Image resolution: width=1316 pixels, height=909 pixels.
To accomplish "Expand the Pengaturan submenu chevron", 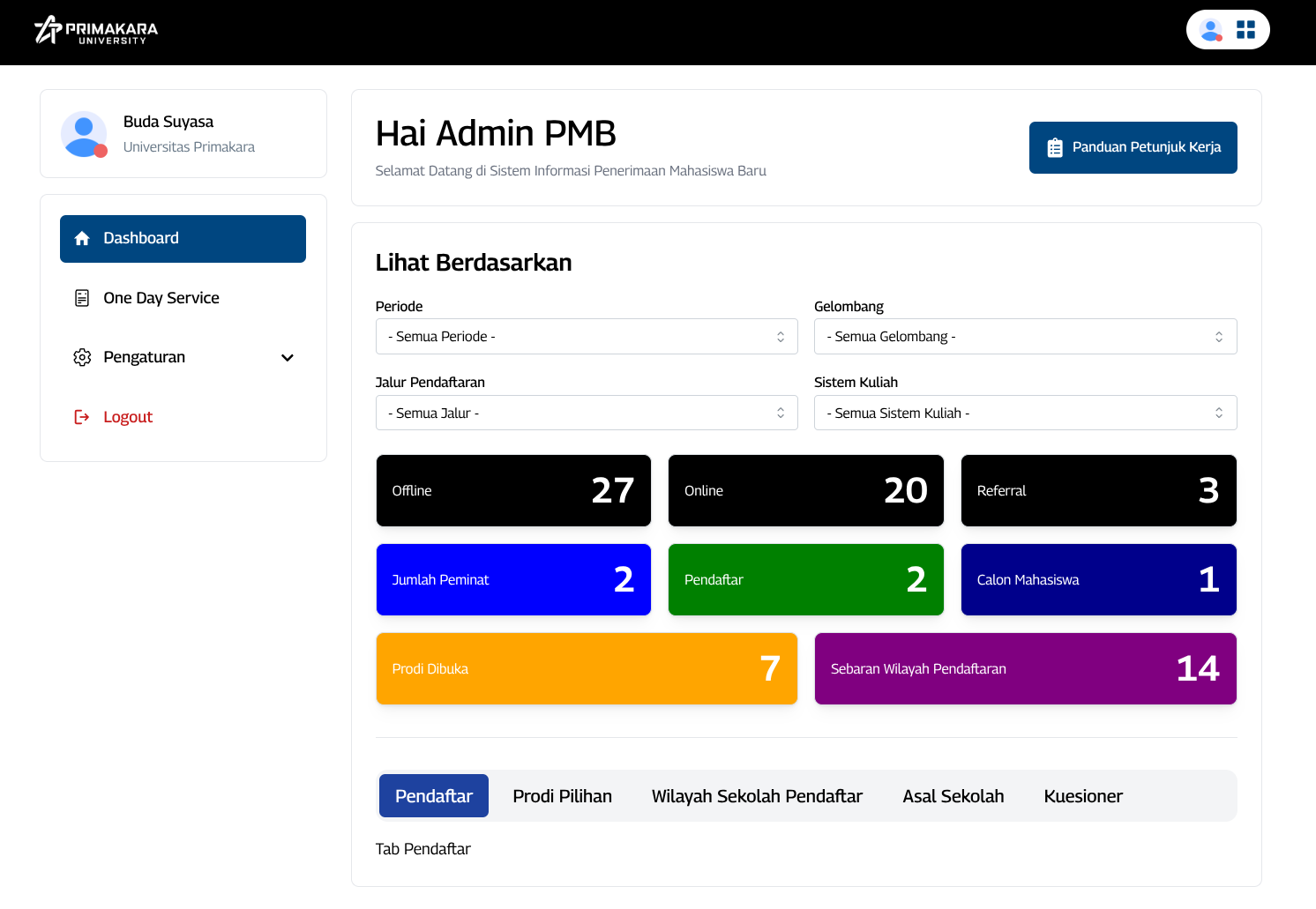I will point(287,357).
